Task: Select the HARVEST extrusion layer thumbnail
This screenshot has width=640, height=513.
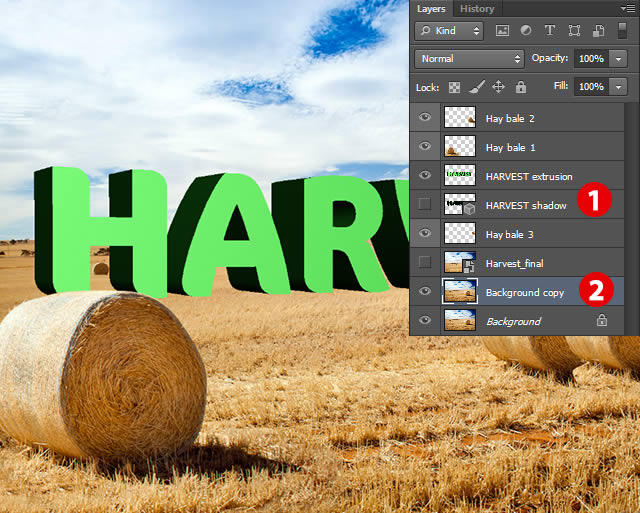Action: [x=460, y=175]
